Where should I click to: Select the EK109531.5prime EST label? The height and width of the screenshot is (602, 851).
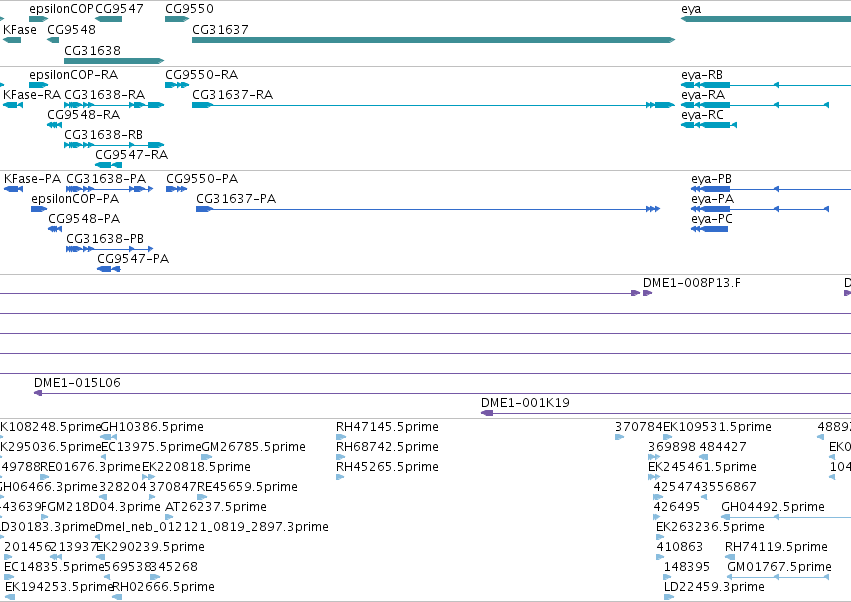717,427
